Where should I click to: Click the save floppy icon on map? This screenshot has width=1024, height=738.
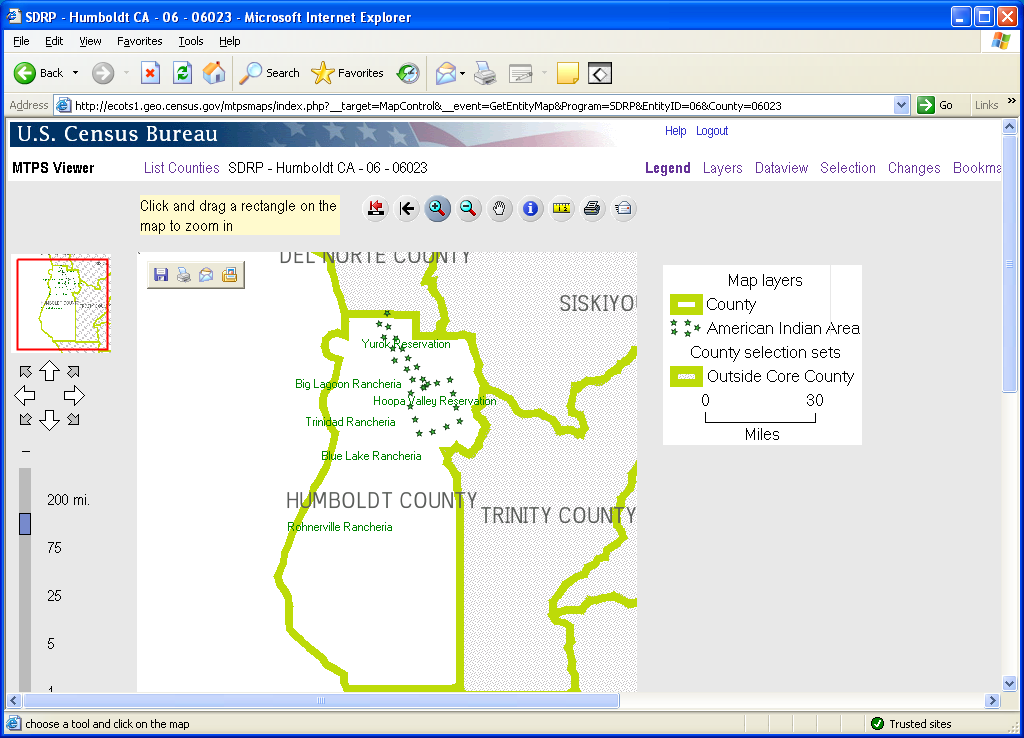click(161, 275)
